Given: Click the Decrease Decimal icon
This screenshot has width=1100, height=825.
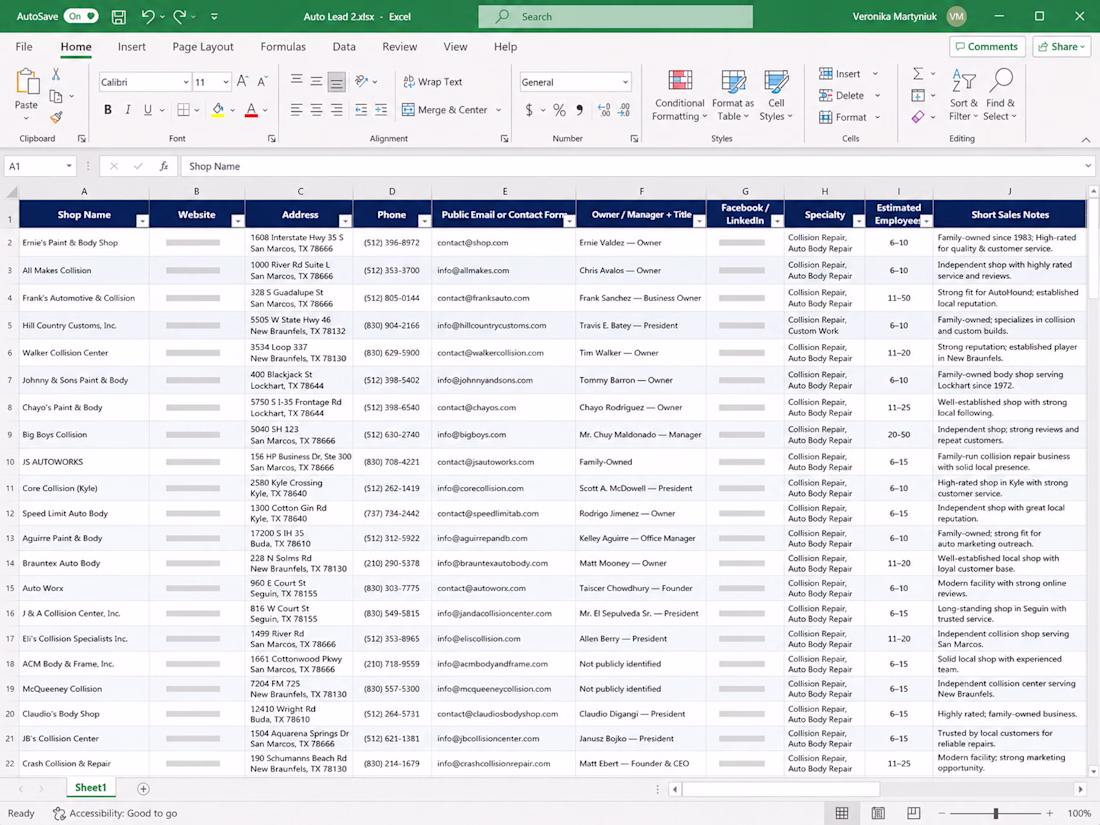Looking at the screenshot, I should point(624,109).
